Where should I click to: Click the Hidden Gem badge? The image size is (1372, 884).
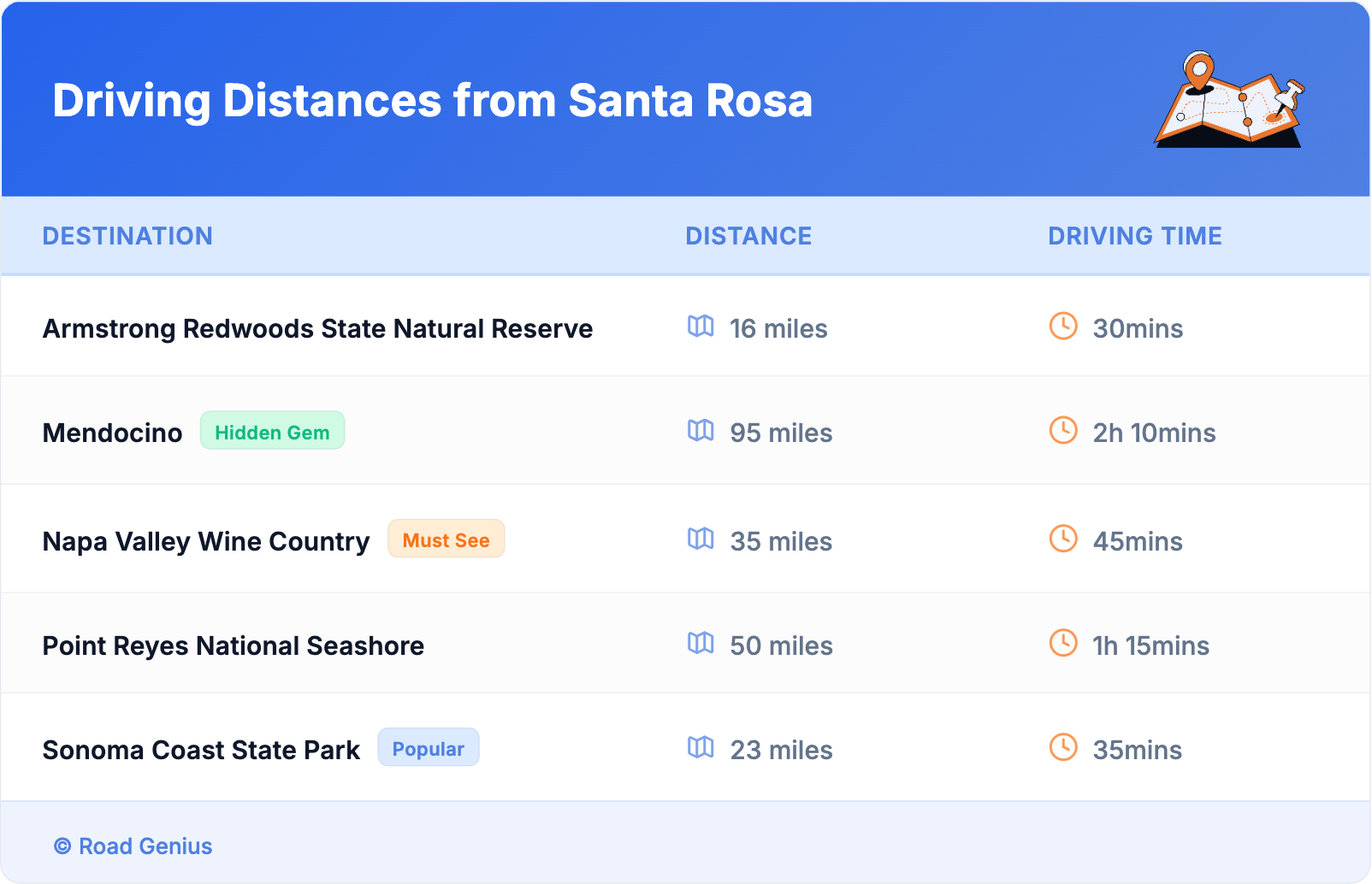(x=272, y=431)
